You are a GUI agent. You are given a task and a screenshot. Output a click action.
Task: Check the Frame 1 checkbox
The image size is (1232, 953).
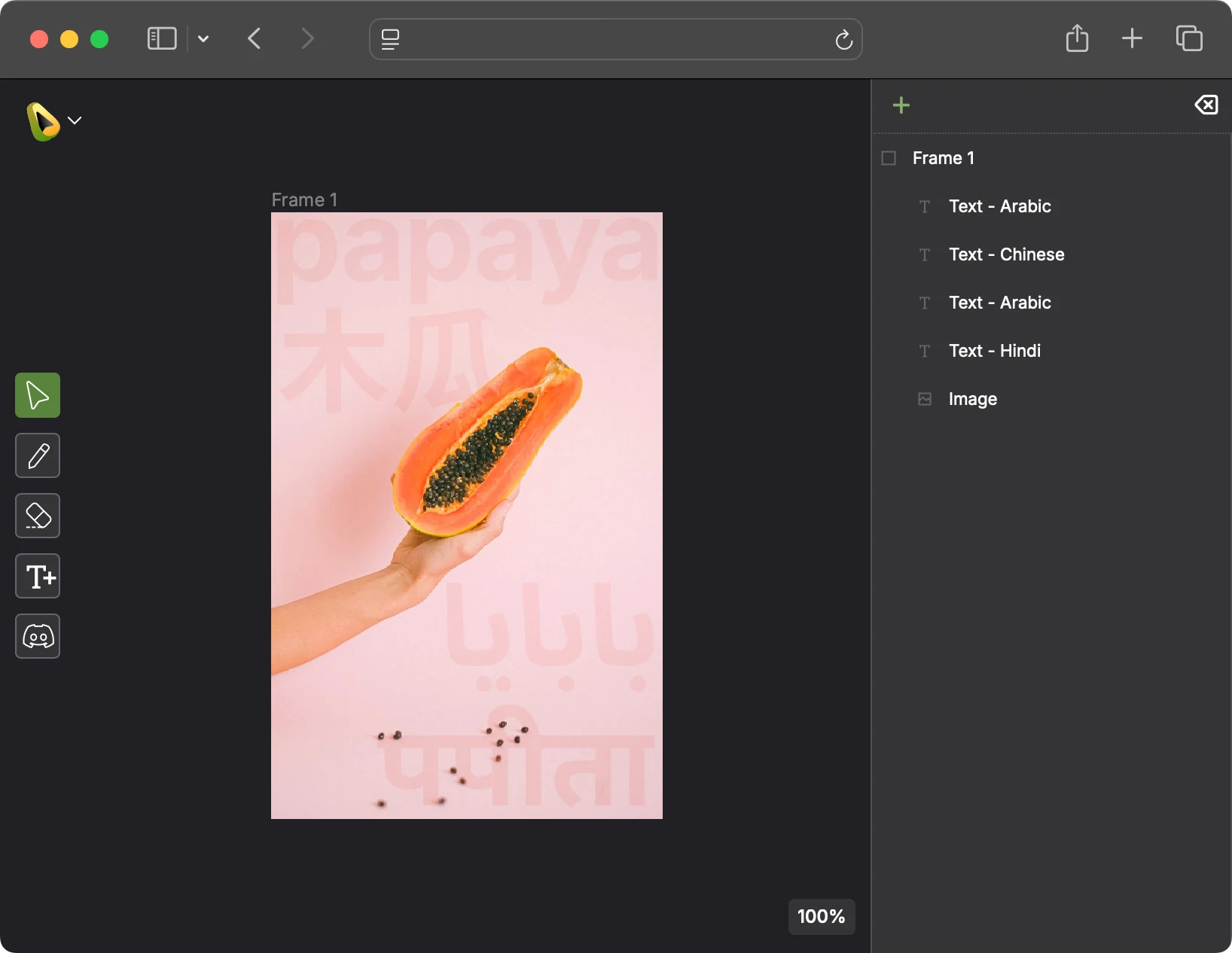click(888, 157)
